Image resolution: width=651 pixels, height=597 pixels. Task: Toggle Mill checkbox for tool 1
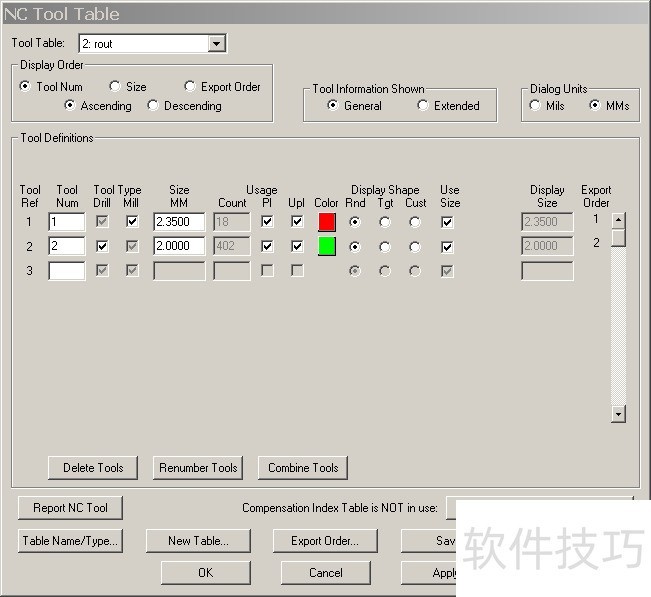pyautogui.click(x=132, y=222)
